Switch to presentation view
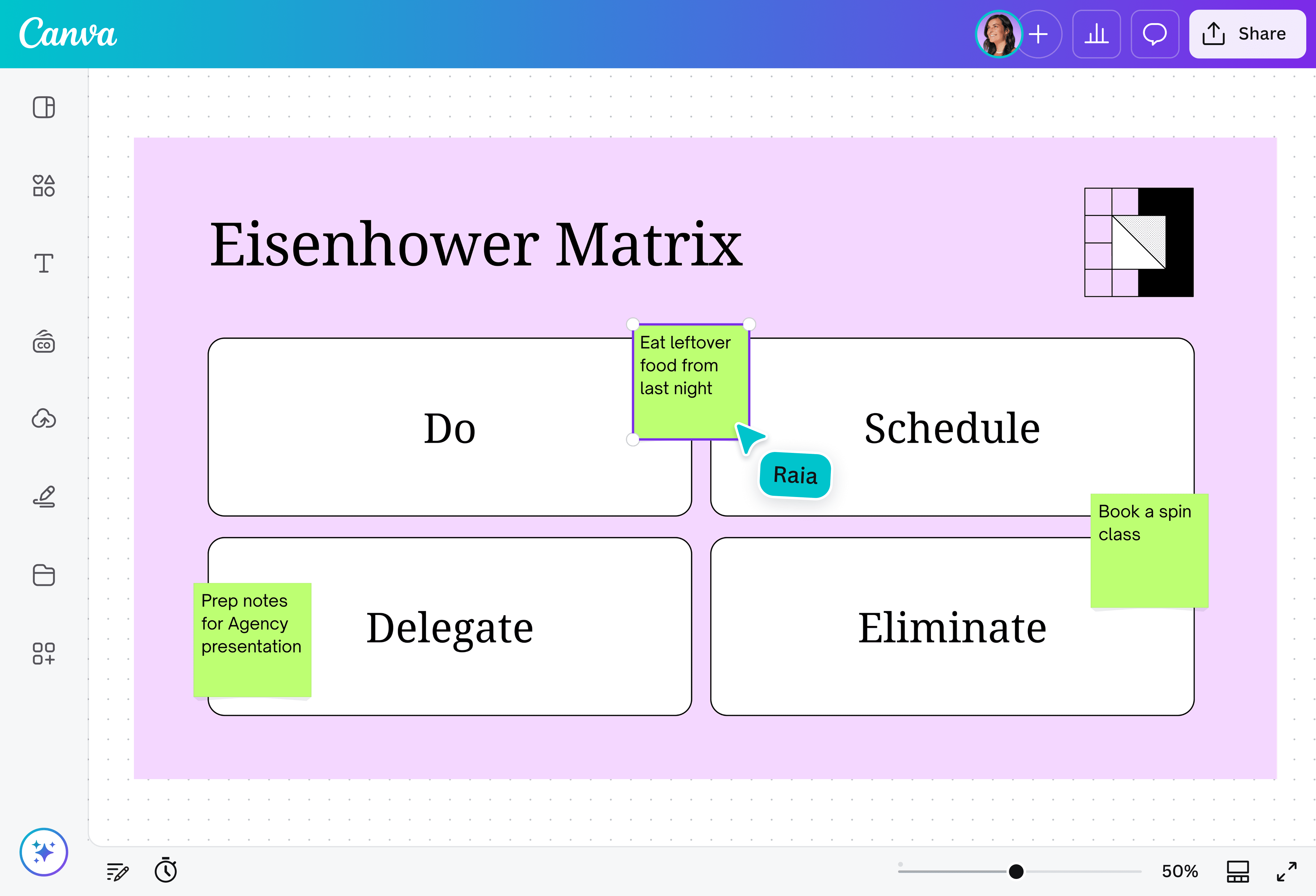 click(1237, 871)
